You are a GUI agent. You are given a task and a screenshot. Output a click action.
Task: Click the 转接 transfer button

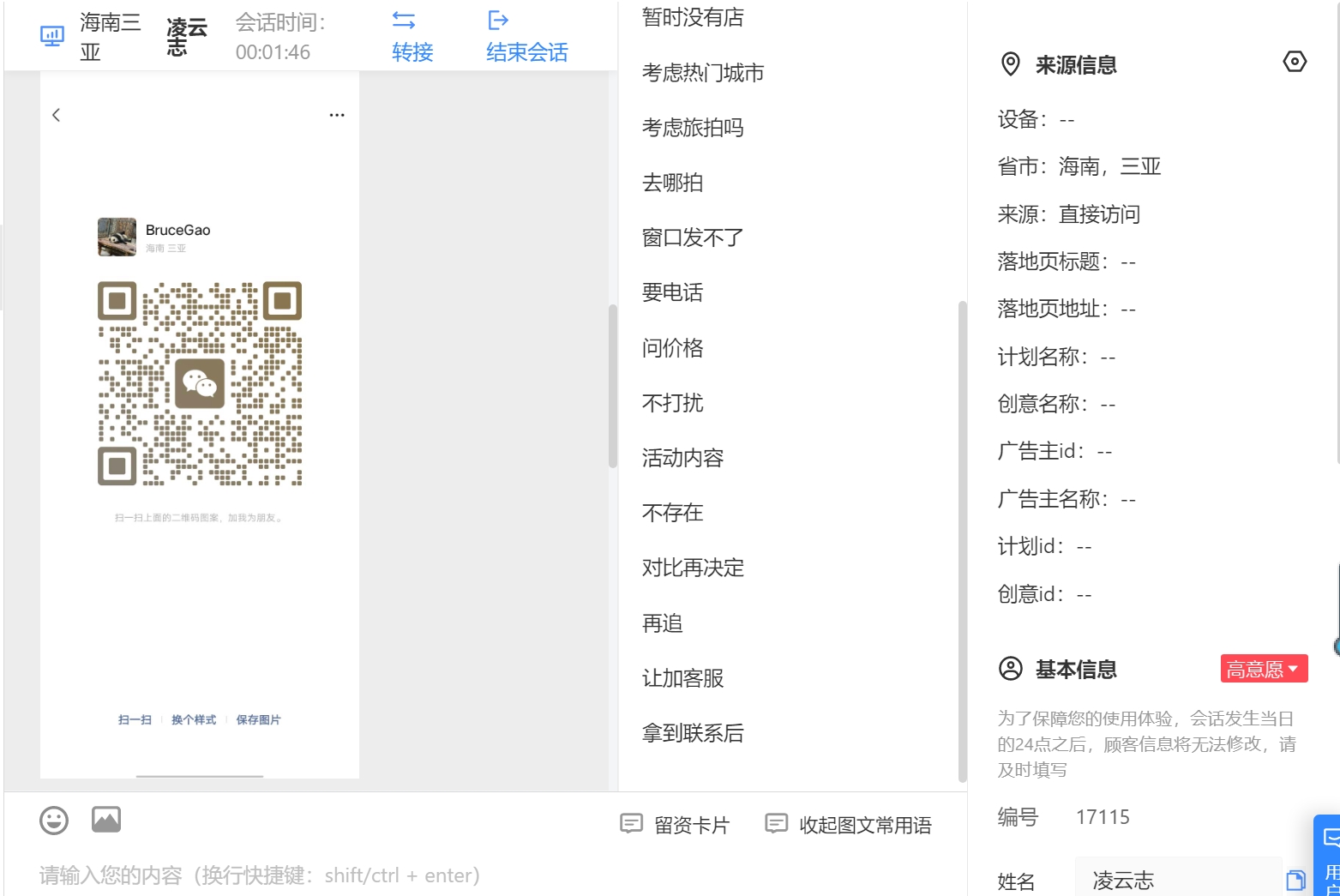412,36
